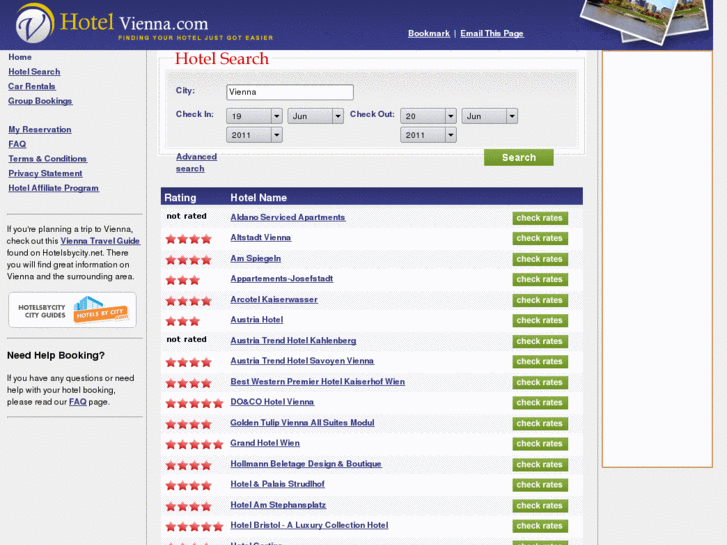Open Hotel Bristol Luxury Collection link
The image size is (727, 545).
pos(309,525)
